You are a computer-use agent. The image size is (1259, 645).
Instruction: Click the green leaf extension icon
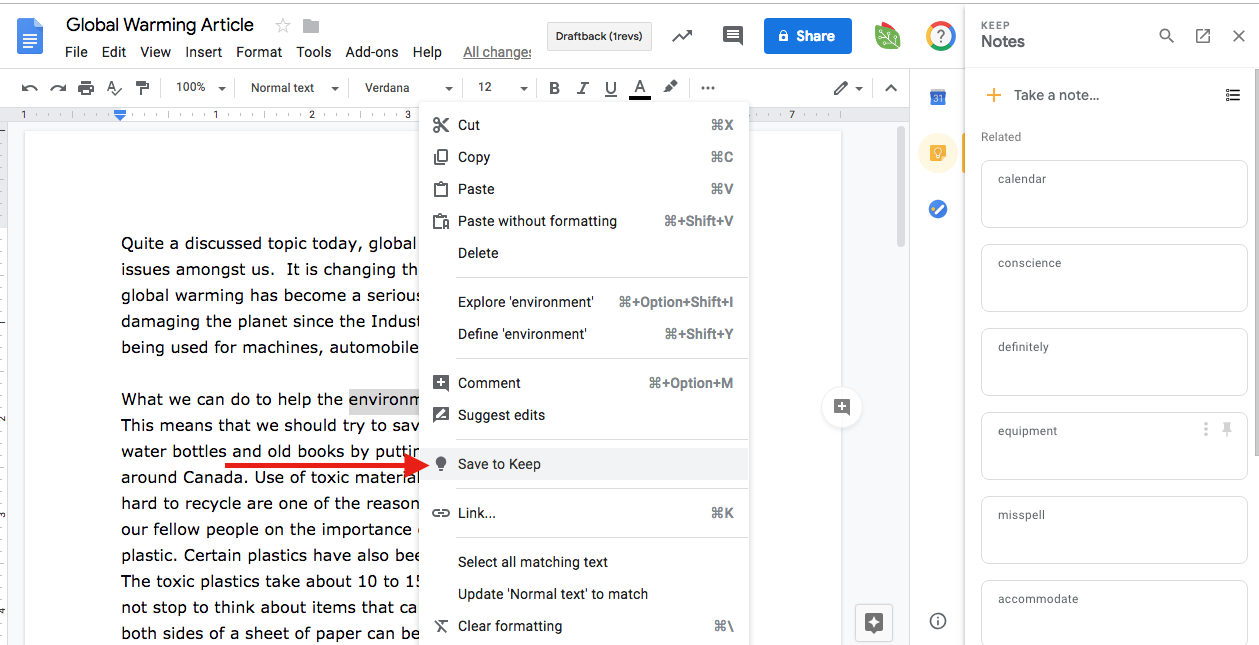[887, 36]
